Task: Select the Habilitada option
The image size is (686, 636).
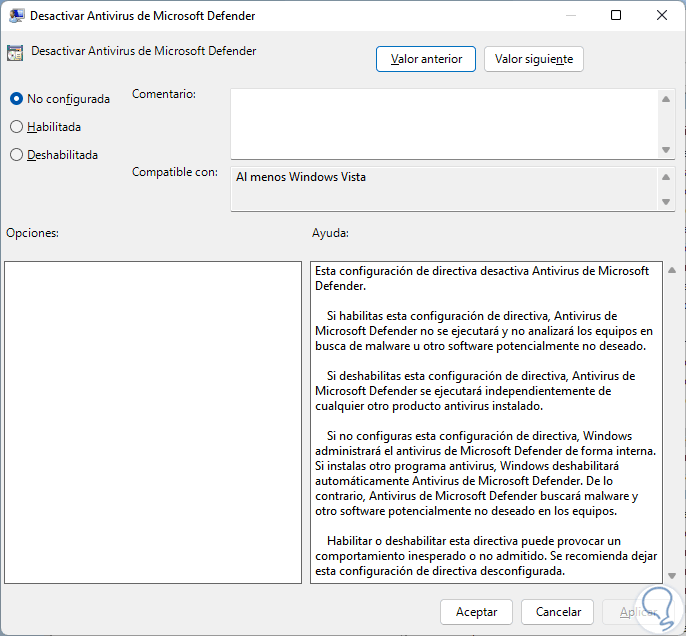Action: [46, 127]
